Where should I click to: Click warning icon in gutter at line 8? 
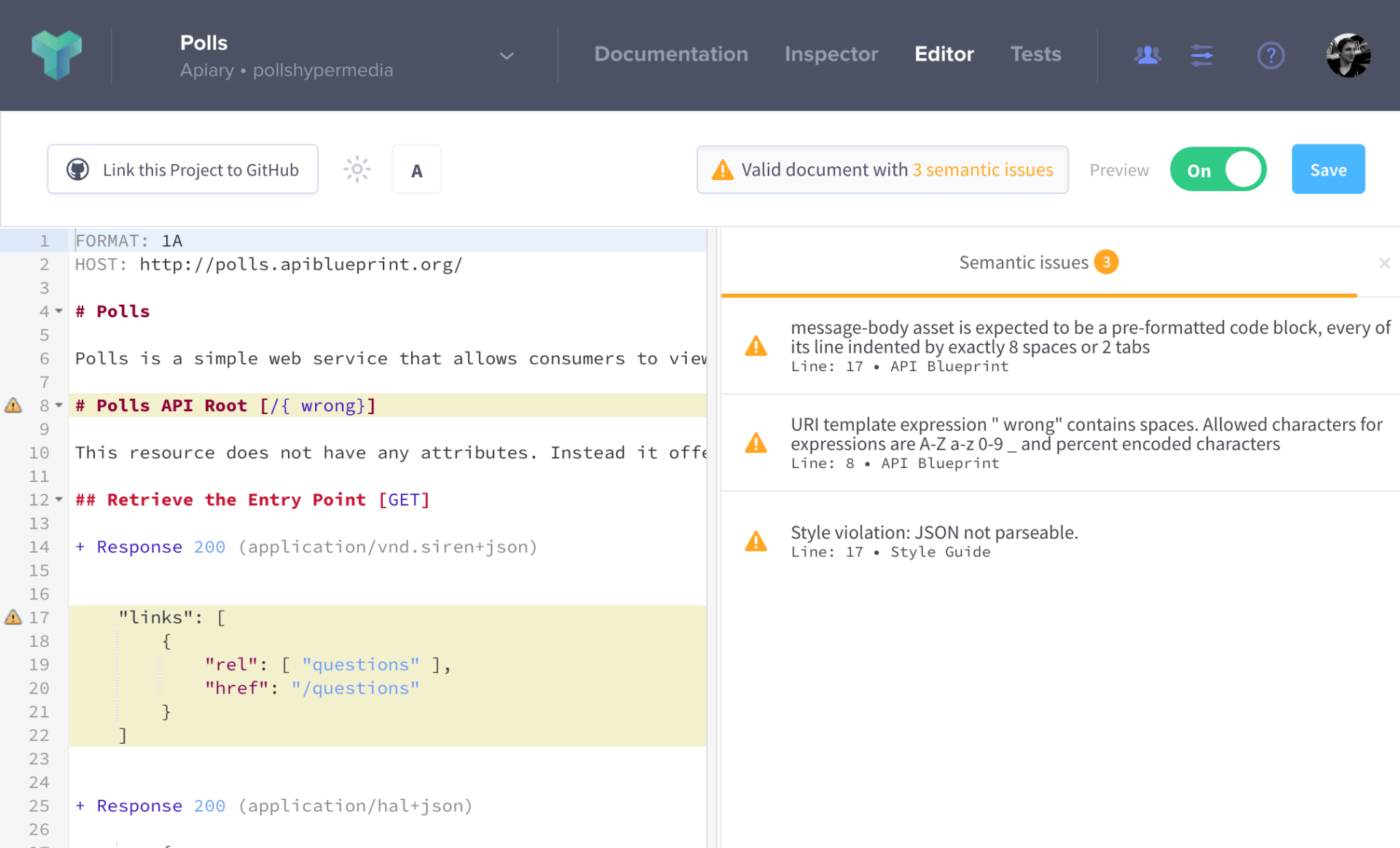pos(13,405)
